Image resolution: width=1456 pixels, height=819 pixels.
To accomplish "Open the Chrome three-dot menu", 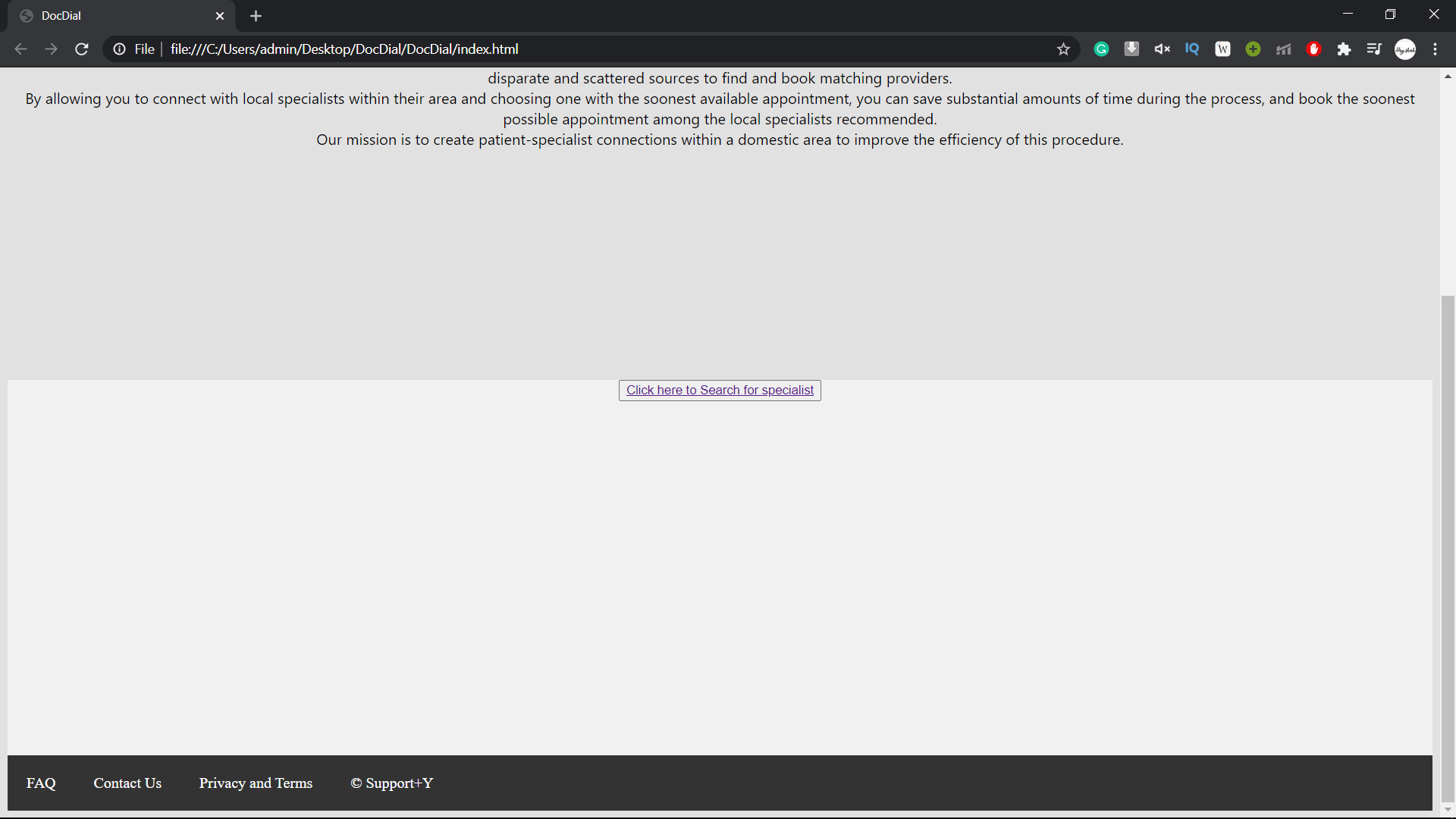I will click(x=1436, y=49).
